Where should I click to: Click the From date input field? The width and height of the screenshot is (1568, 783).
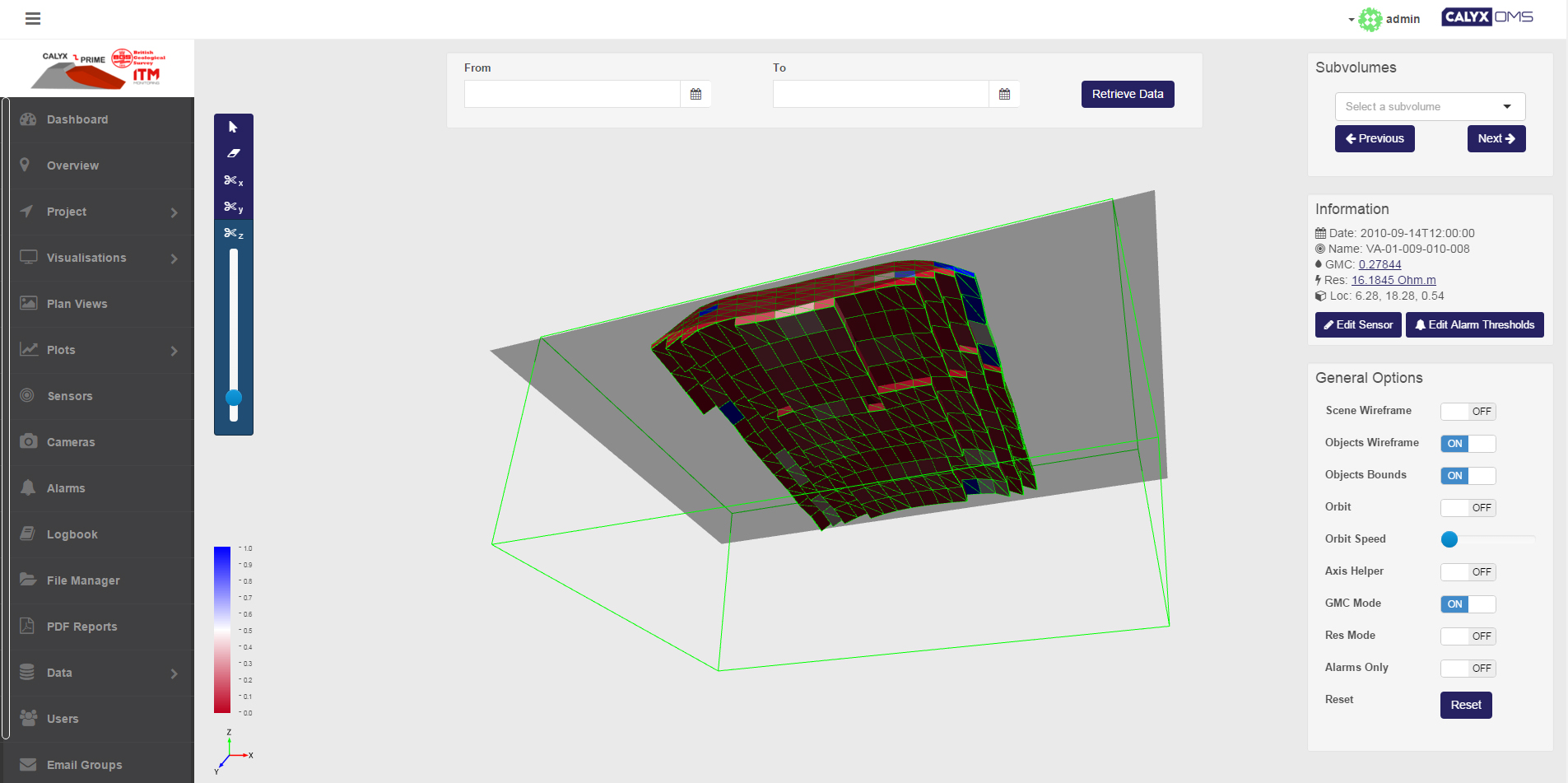[572, 94]
